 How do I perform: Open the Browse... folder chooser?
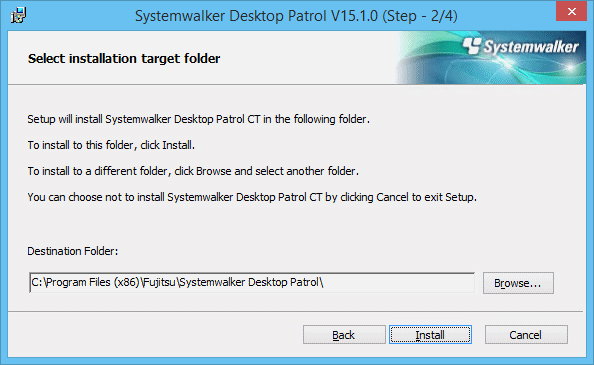point(518,283)
